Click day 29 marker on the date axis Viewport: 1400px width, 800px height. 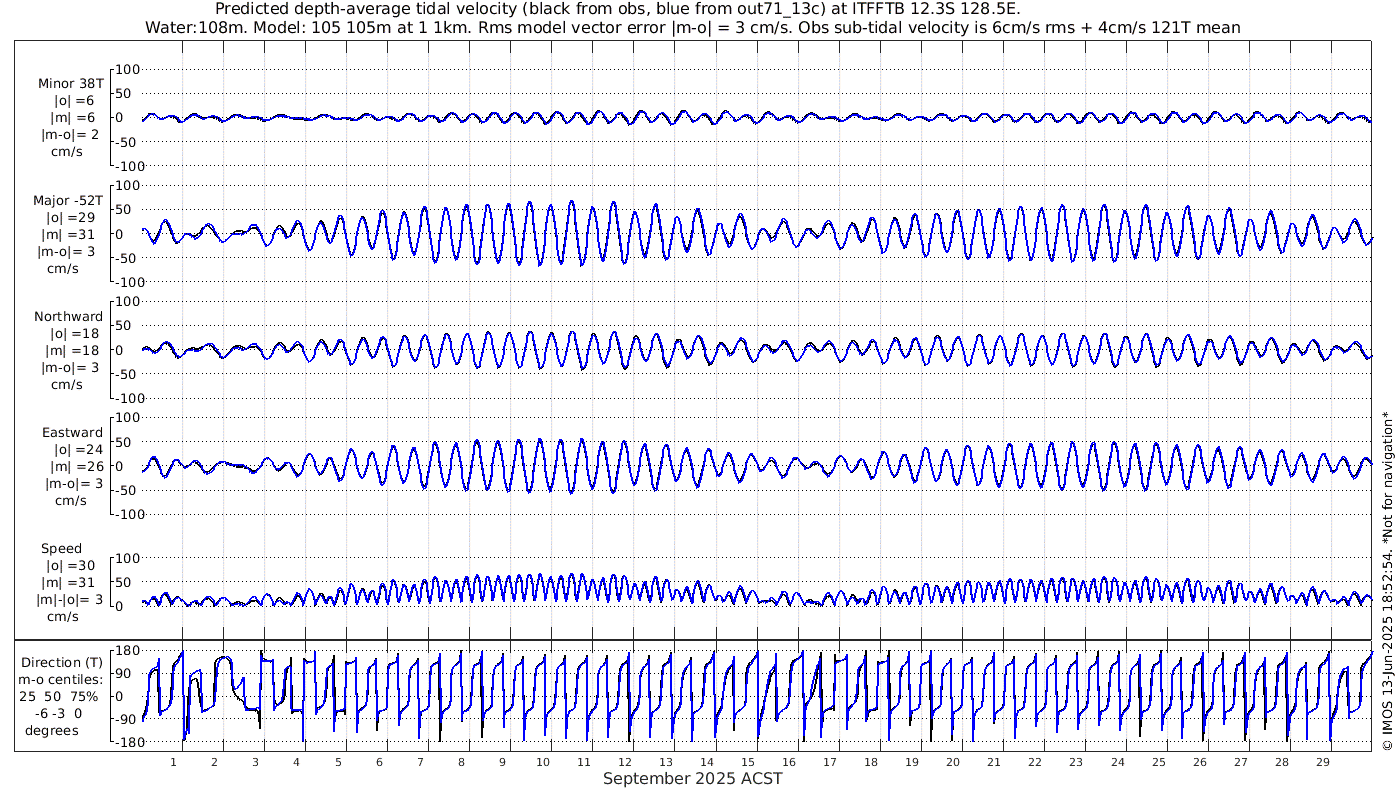coord(1322,762)
